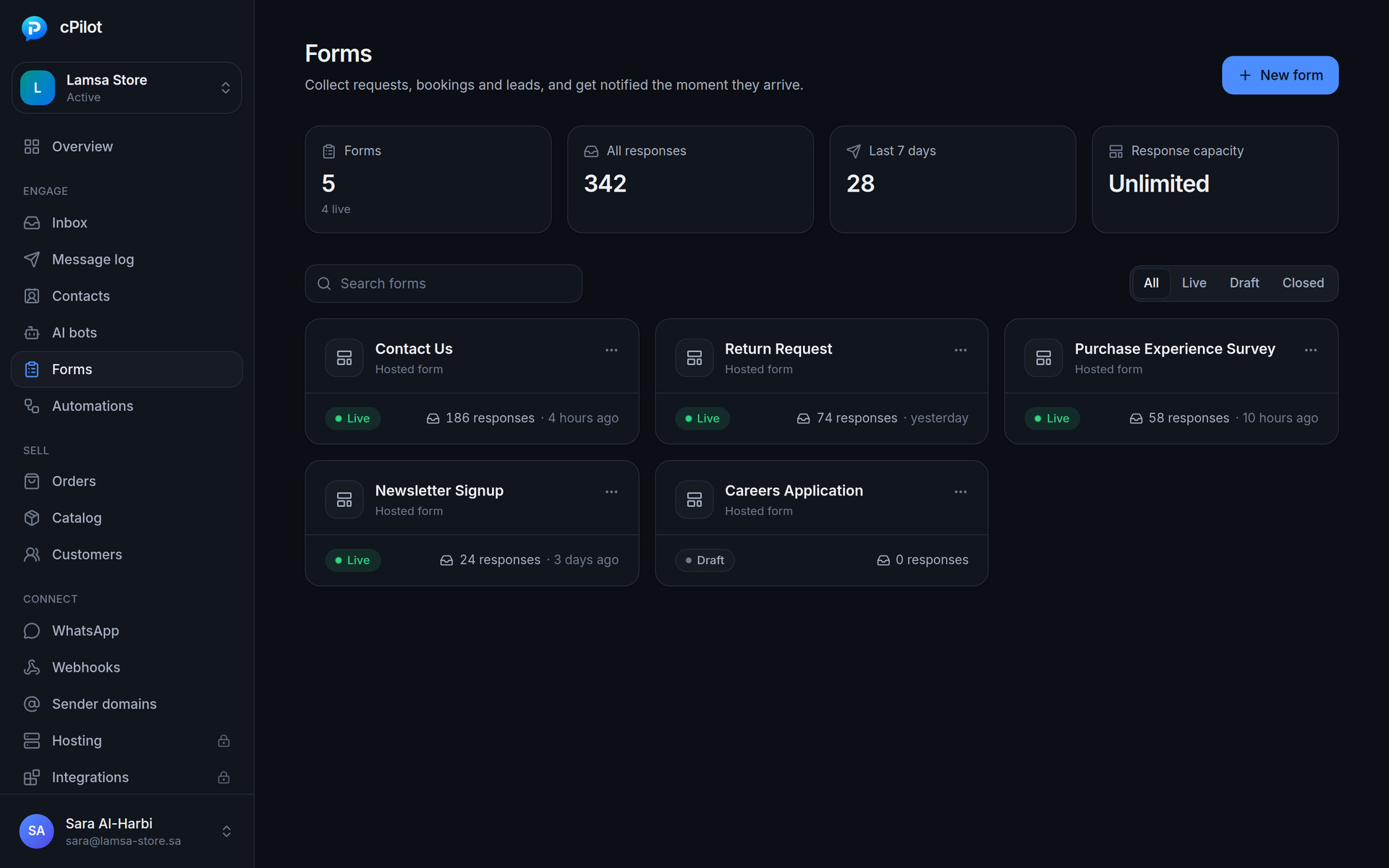The width and height of the screenshot is (1389, 868).
Task: Click the "74 responses" text
Action: pyautogui.click(x=857, y=418)
